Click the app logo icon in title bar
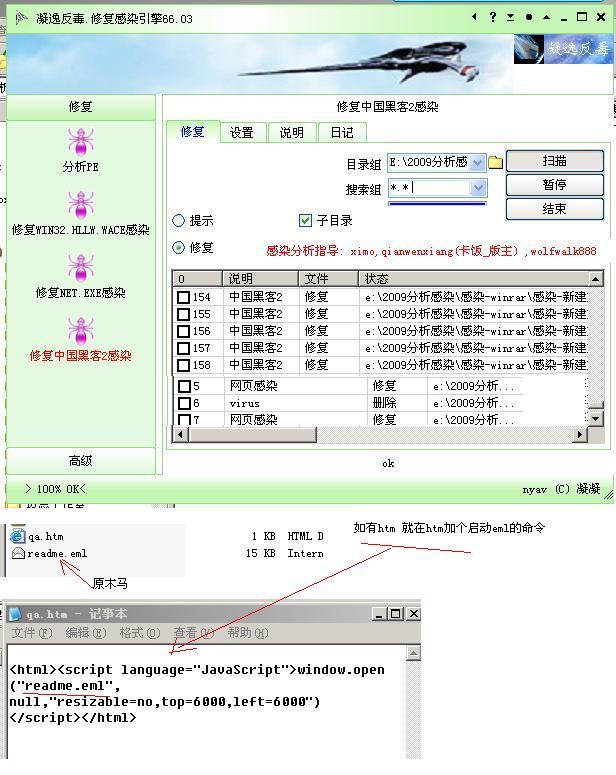Image resolution: width=616 pixels, height=775 pixels. pyautogui.click(x=21, y=18)
